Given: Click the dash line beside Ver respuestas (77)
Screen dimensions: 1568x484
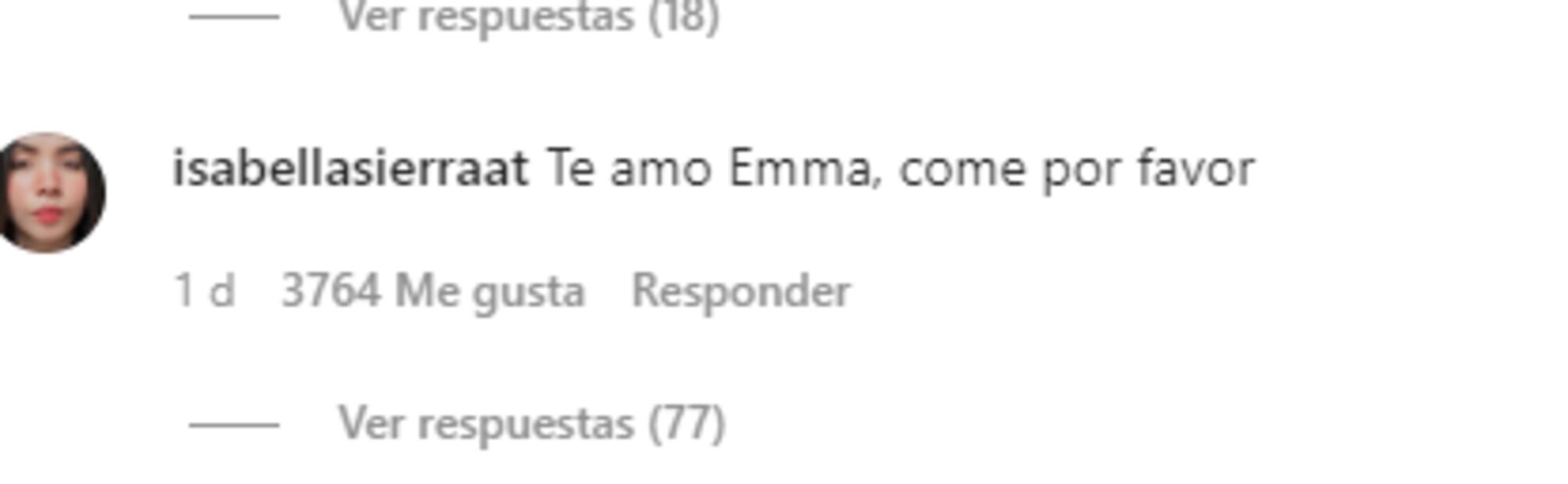Looking at the screenshot, I should point(234,425).
